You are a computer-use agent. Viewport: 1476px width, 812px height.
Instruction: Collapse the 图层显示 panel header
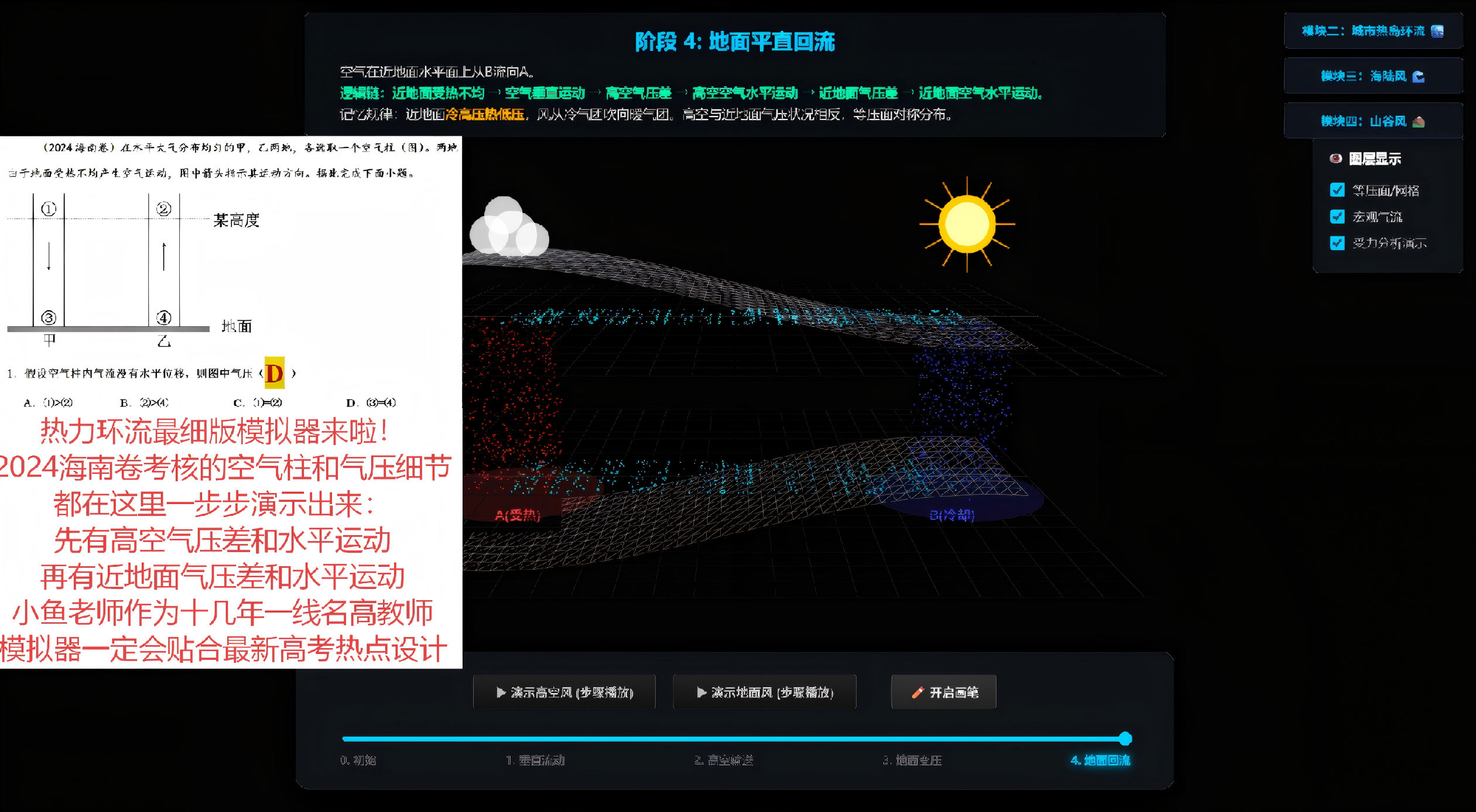[1375, 159]
